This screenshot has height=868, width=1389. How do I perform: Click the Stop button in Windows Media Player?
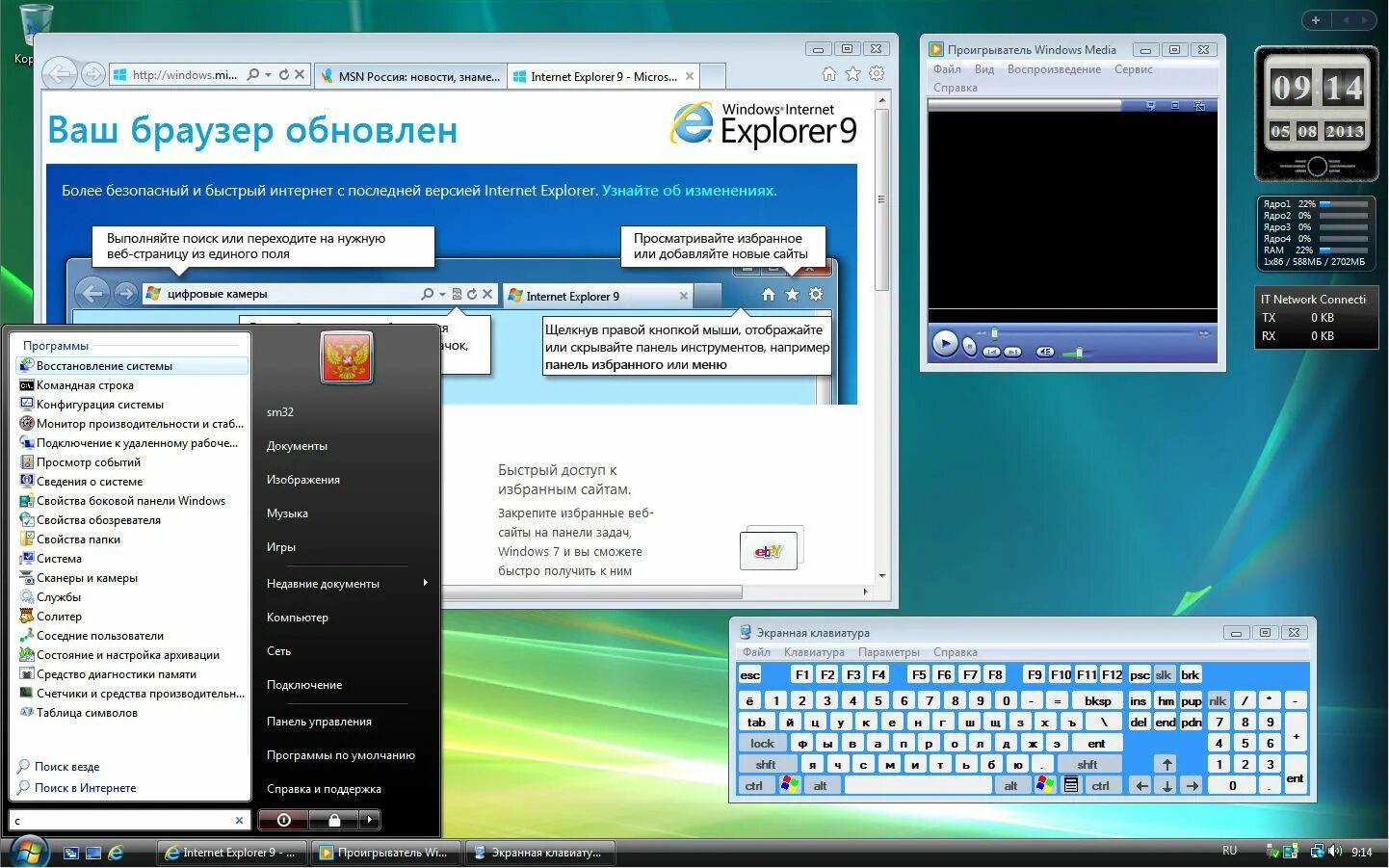pos(970,347)
